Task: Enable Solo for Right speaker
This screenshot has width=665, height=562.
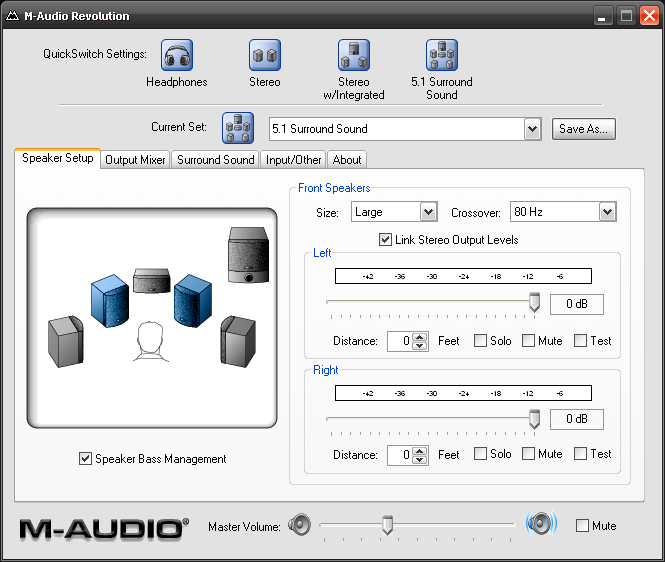Action: [480, 453]
